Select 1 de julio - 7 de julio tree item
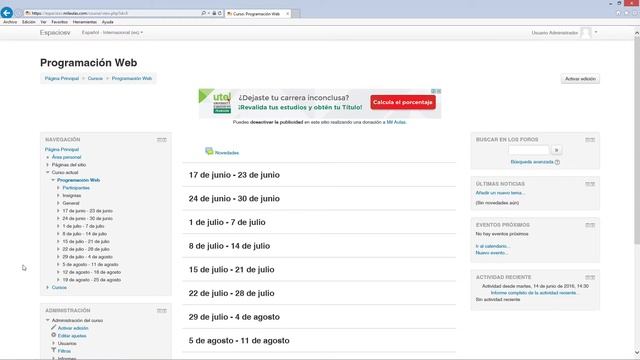The image size is (640, 360). click(83, 226)
